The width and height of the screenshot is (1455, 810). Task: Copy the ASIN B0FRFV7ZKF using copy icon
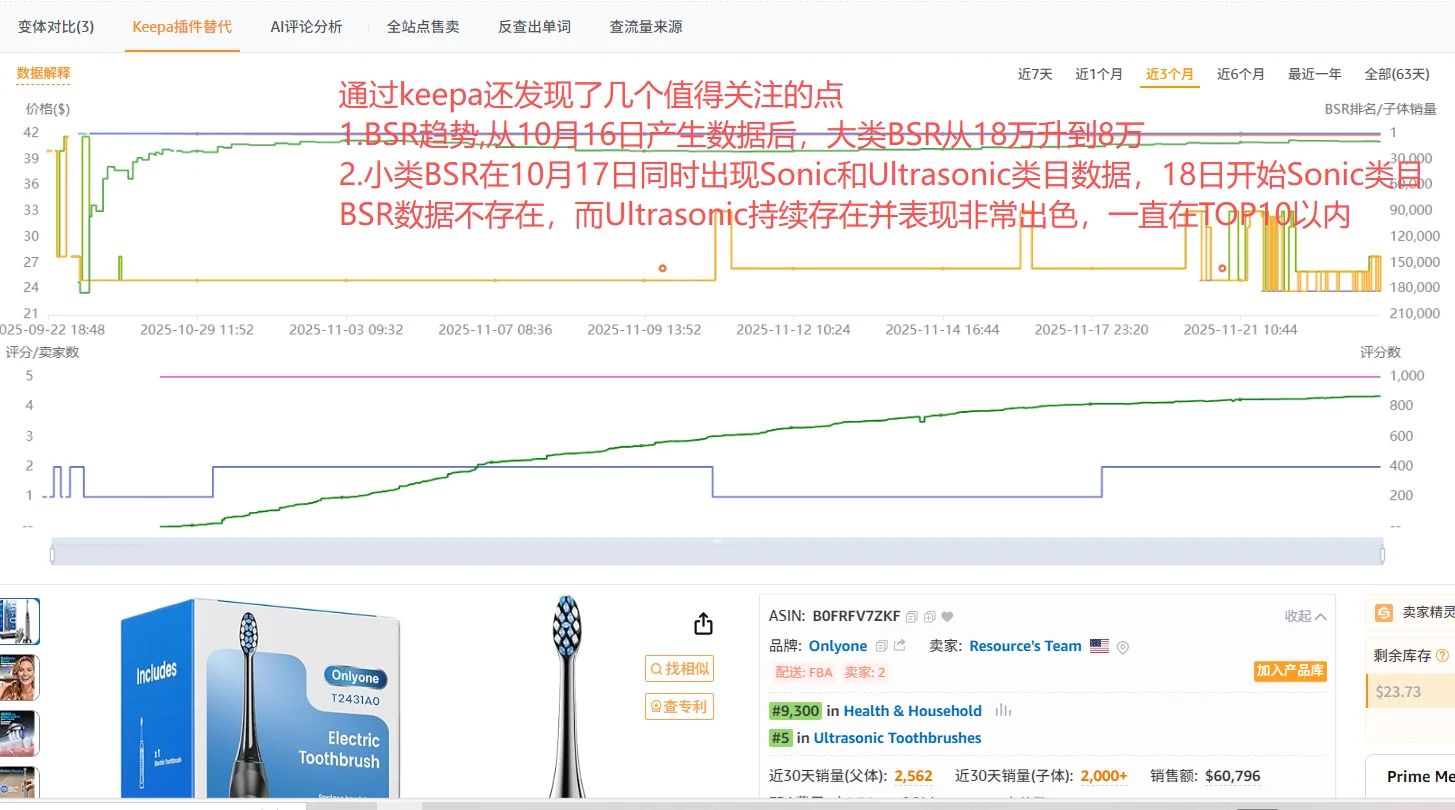(x=911, y=616)
